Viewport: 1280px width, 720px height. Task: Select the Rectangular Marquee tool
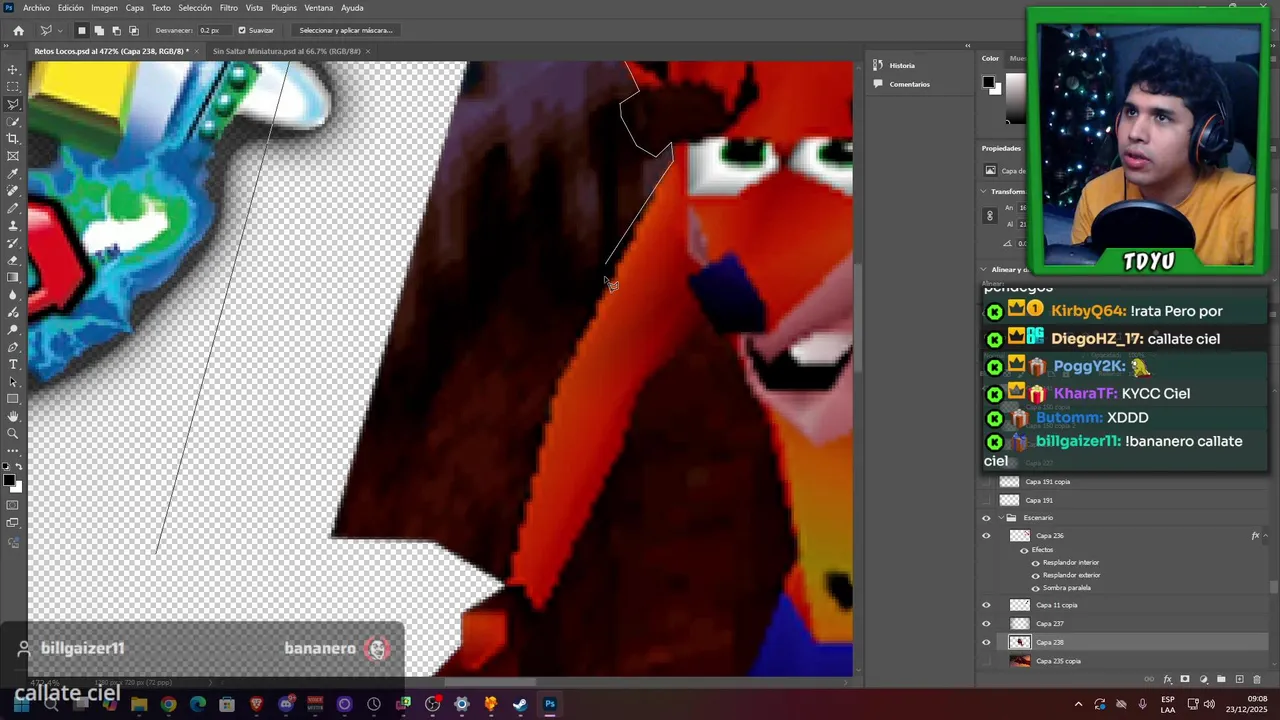[13, 87]
